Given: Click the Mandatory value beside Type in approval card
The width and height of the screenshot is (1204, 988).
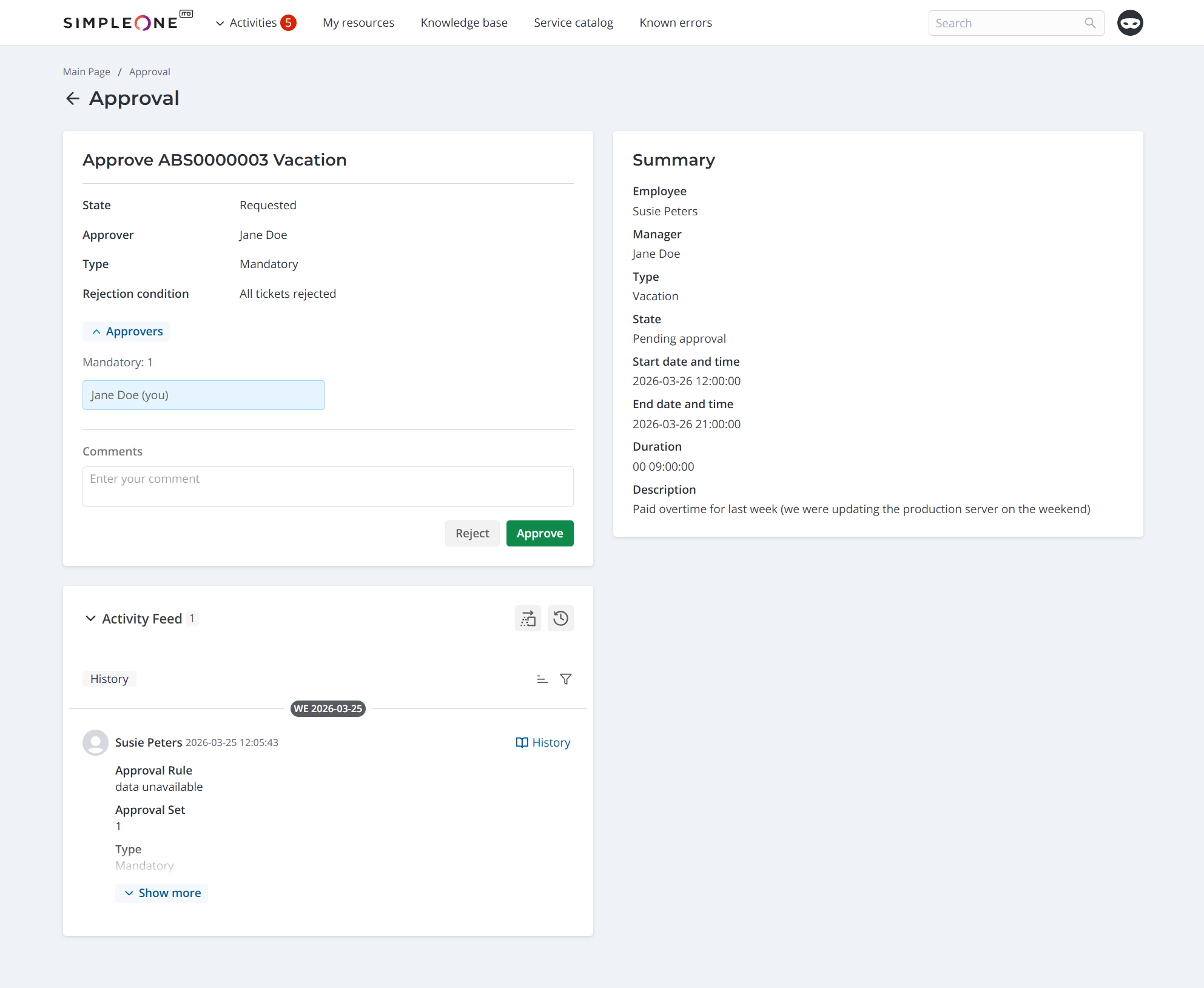Looking at the screenshot, I should (269, 264).
